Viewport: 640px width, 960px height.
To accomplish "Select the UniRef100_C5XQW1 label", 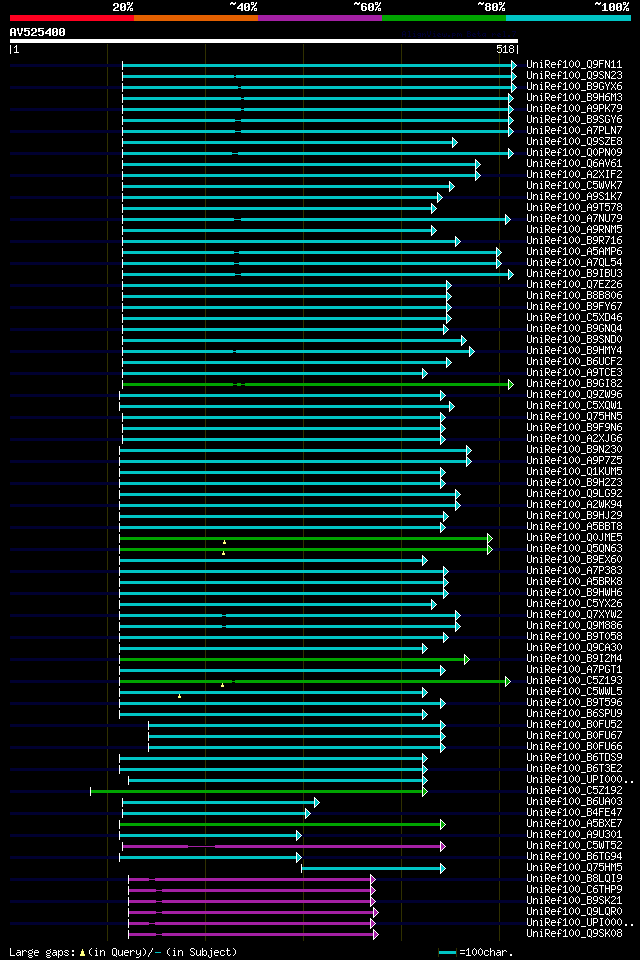I will point(574,406).
